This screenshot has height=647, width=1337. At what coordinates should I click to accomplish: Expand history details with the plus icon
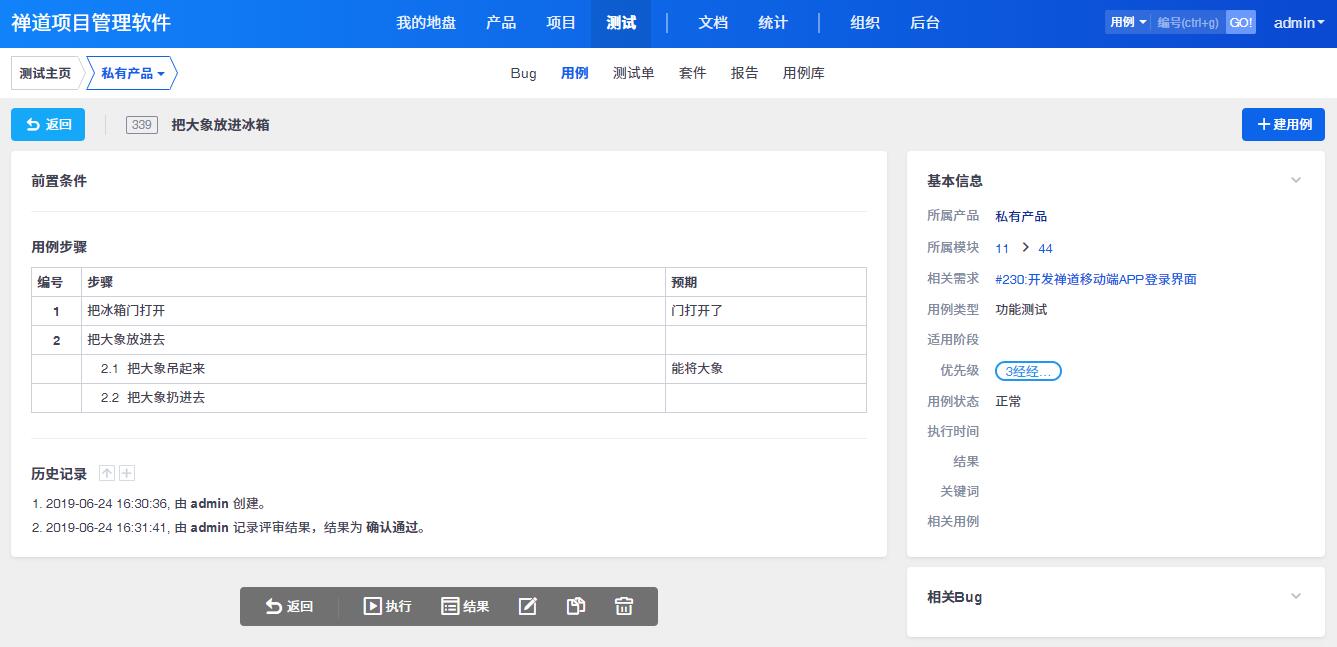point(127,474)
